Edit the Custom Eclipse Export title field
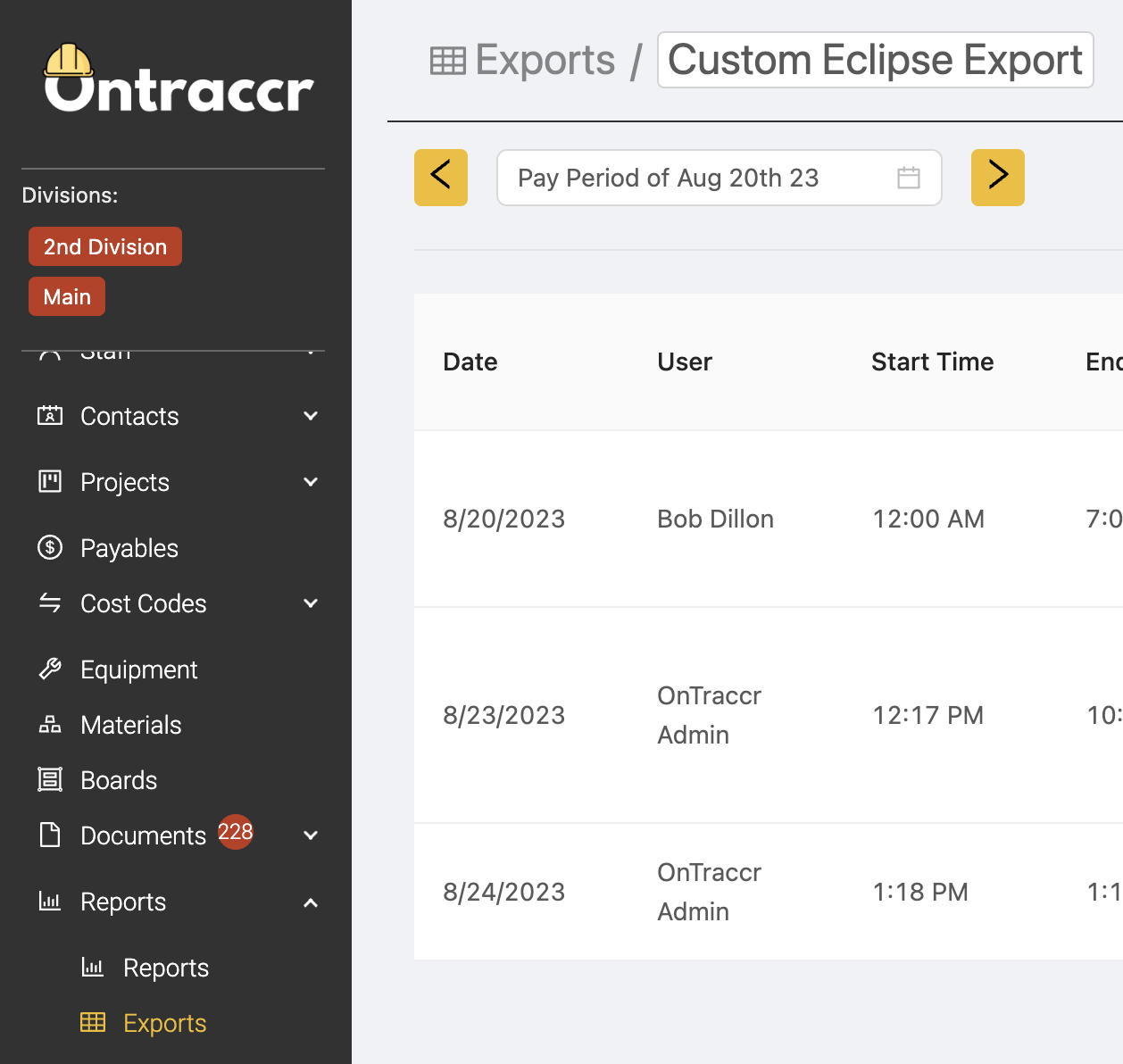1123x1064 pixels. (x=876, y=60)
